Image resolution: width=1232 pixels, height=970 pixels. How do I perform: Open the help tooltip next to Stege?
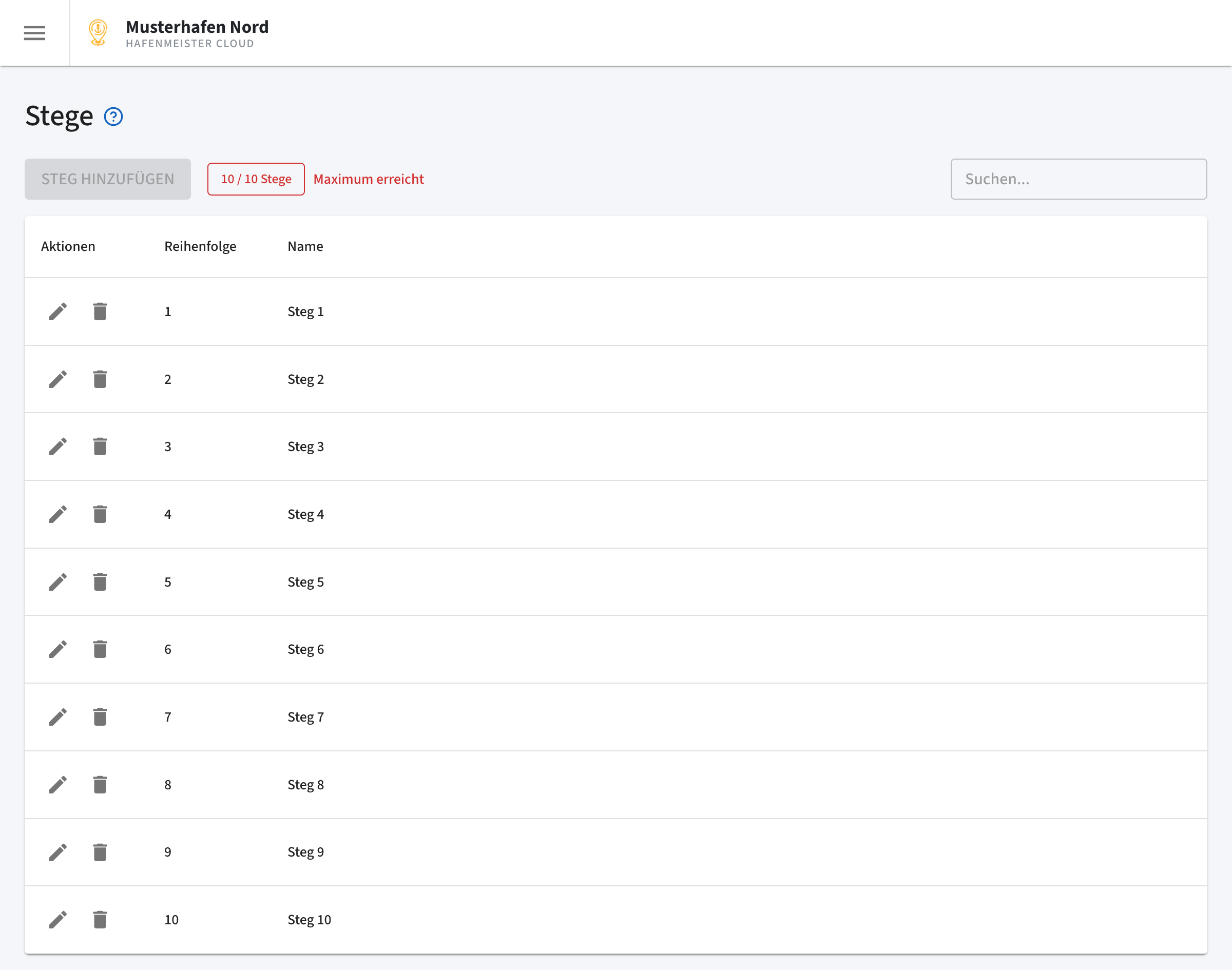112,117
